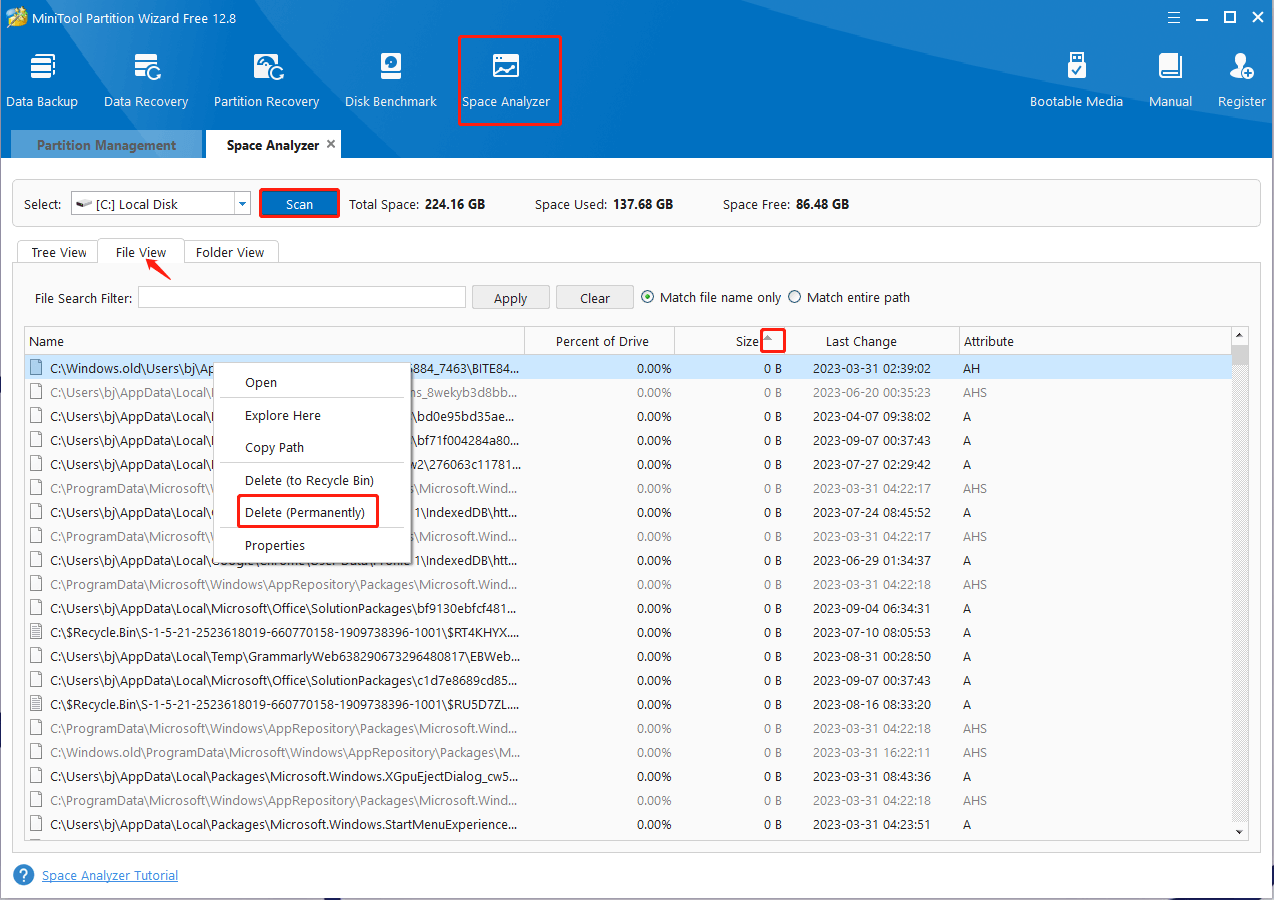Image resolution: width=1274 pixels, height=900 pixels.
Task: Open the Manual
Action: tap(1170, 80)
